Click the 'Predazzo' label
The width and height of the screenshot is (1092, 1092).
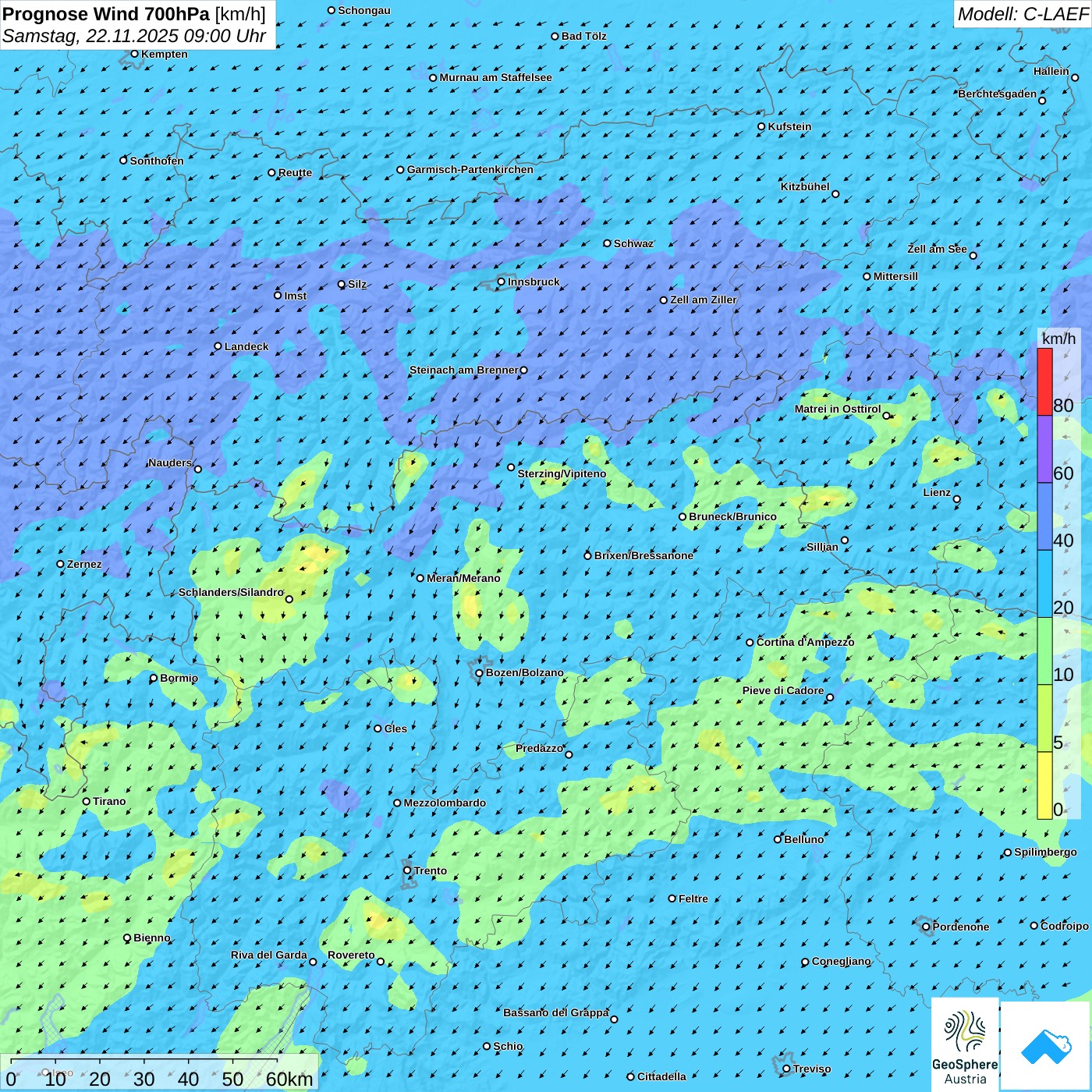pos(539,749)
